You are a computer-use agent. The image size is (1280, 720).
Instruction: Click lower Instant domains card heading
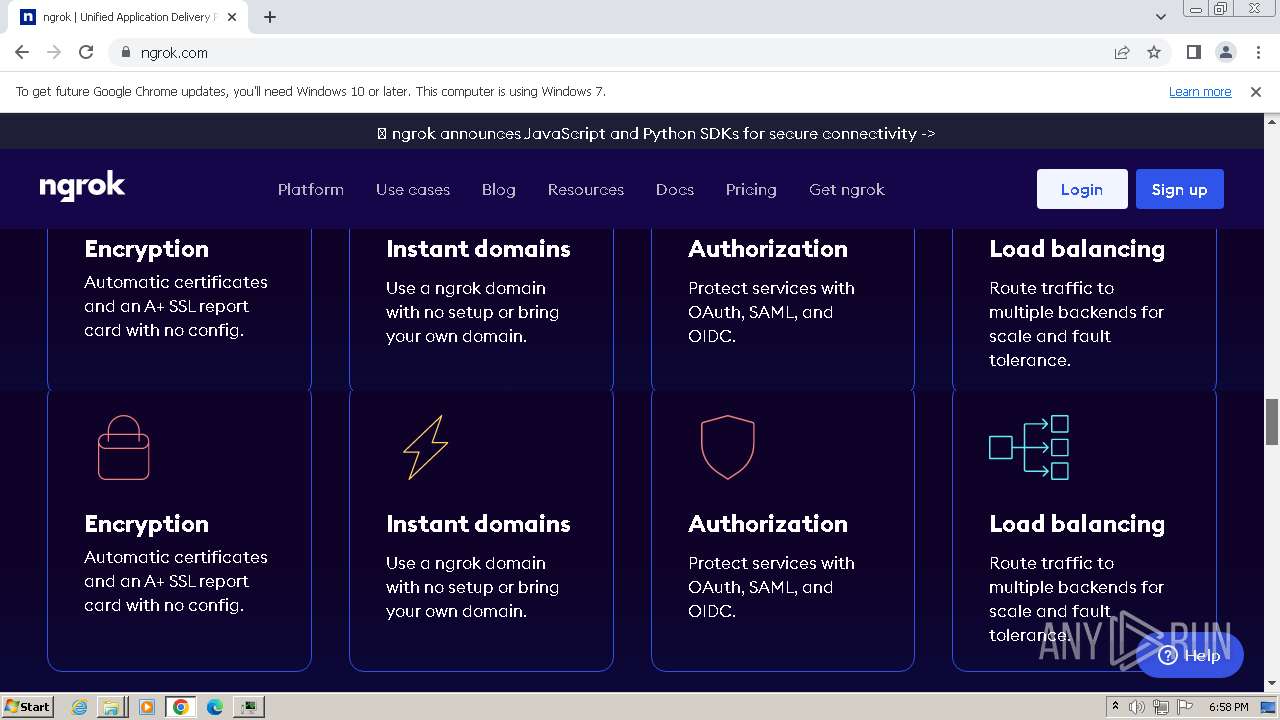[478, 524]
